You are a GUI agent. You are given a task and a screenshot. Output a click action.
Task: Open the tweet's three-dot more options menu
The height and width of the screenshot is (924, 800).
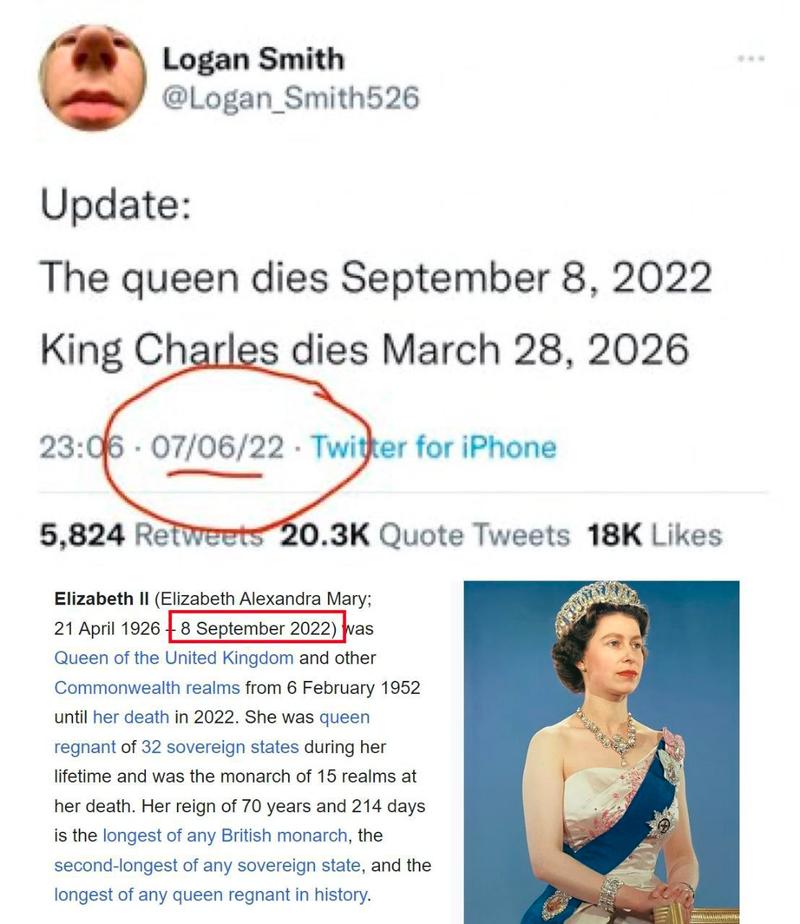[x=750, y=59]
